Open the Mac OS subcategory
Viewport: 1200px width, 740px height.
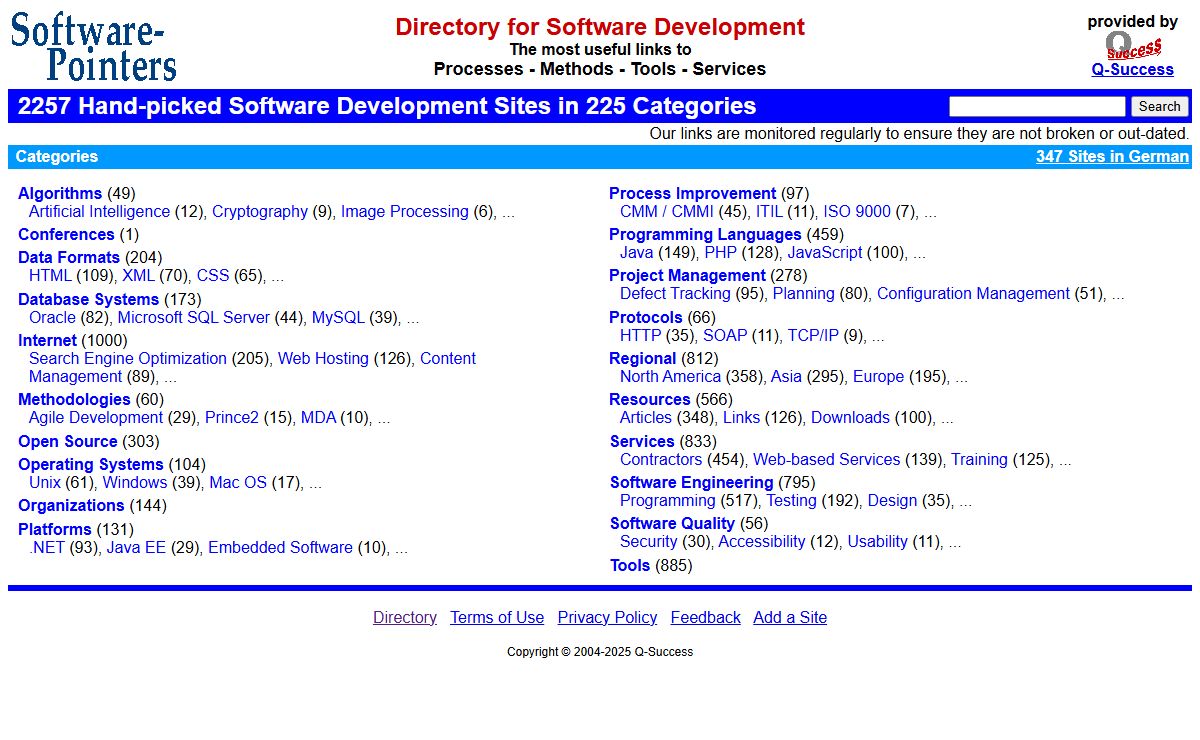(x=238, y=483)
